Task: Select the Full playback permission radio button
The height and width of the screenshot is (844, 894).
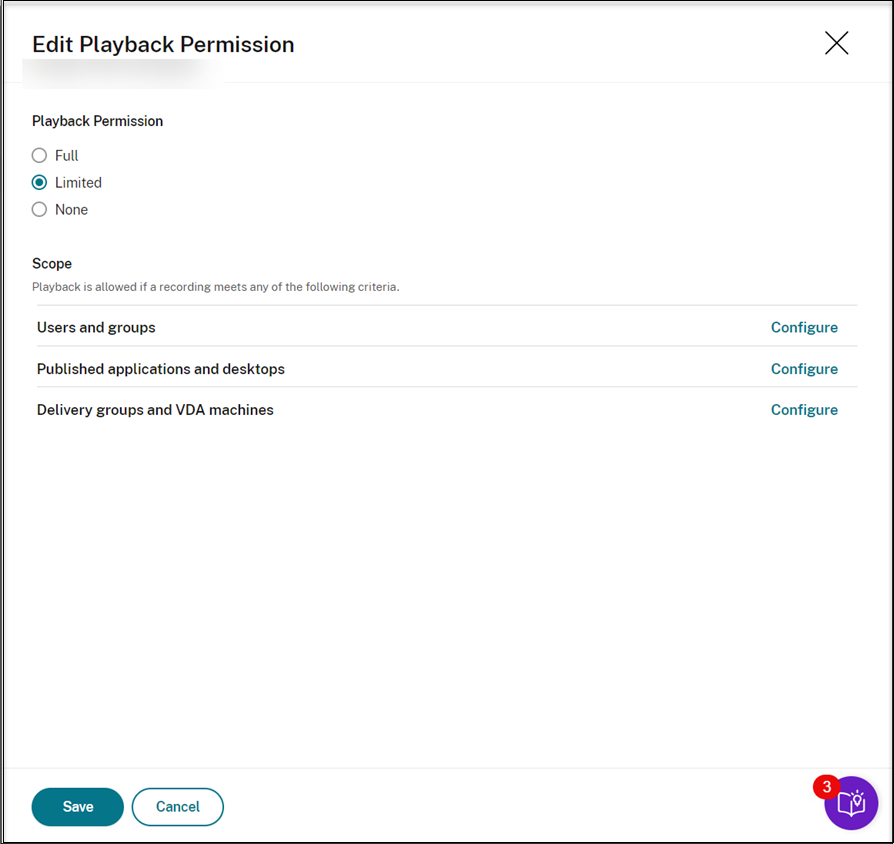Action: click(39, 156)
